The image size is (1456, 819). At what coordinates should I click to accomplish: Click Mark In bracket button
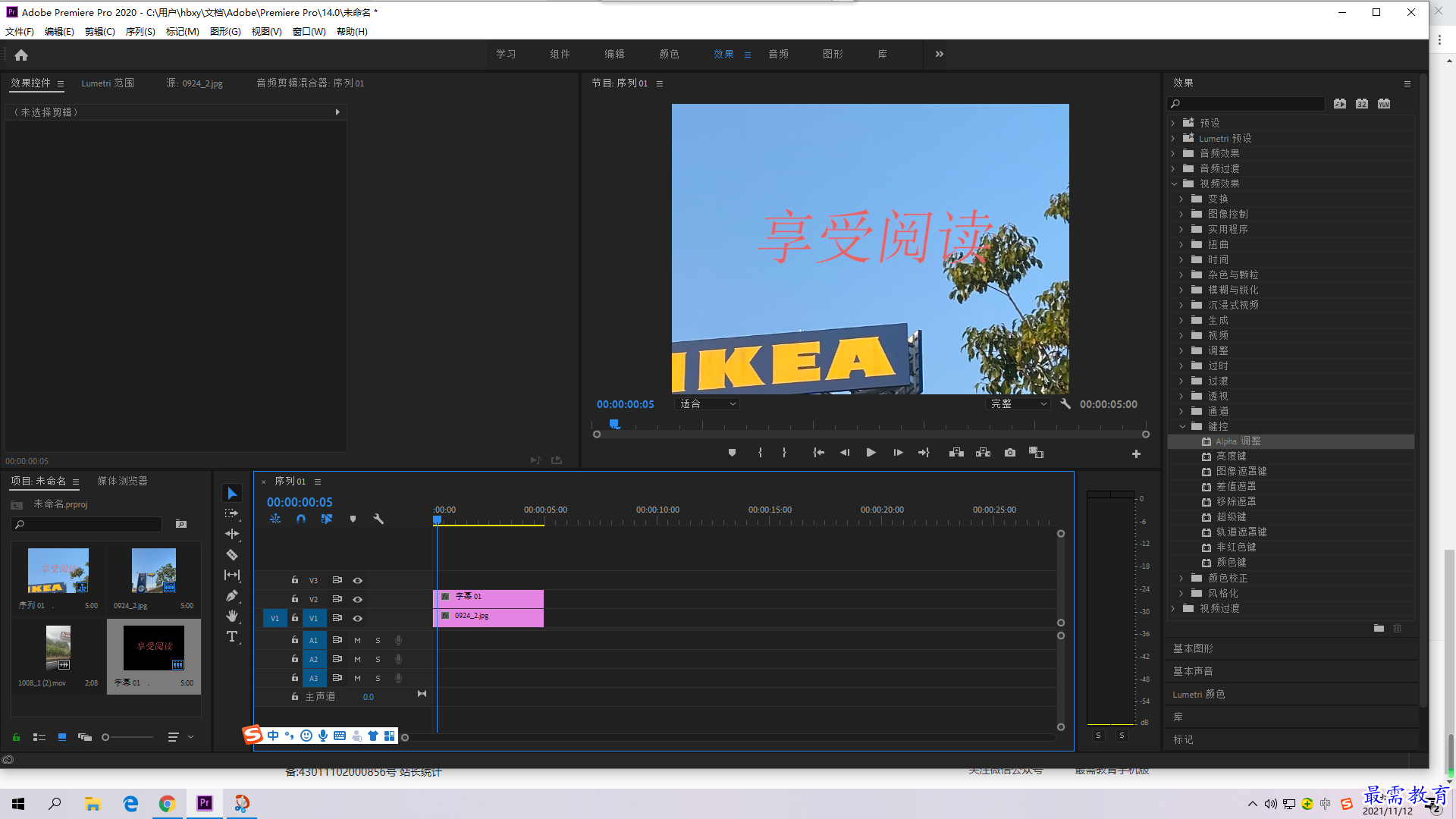[760, 453]
